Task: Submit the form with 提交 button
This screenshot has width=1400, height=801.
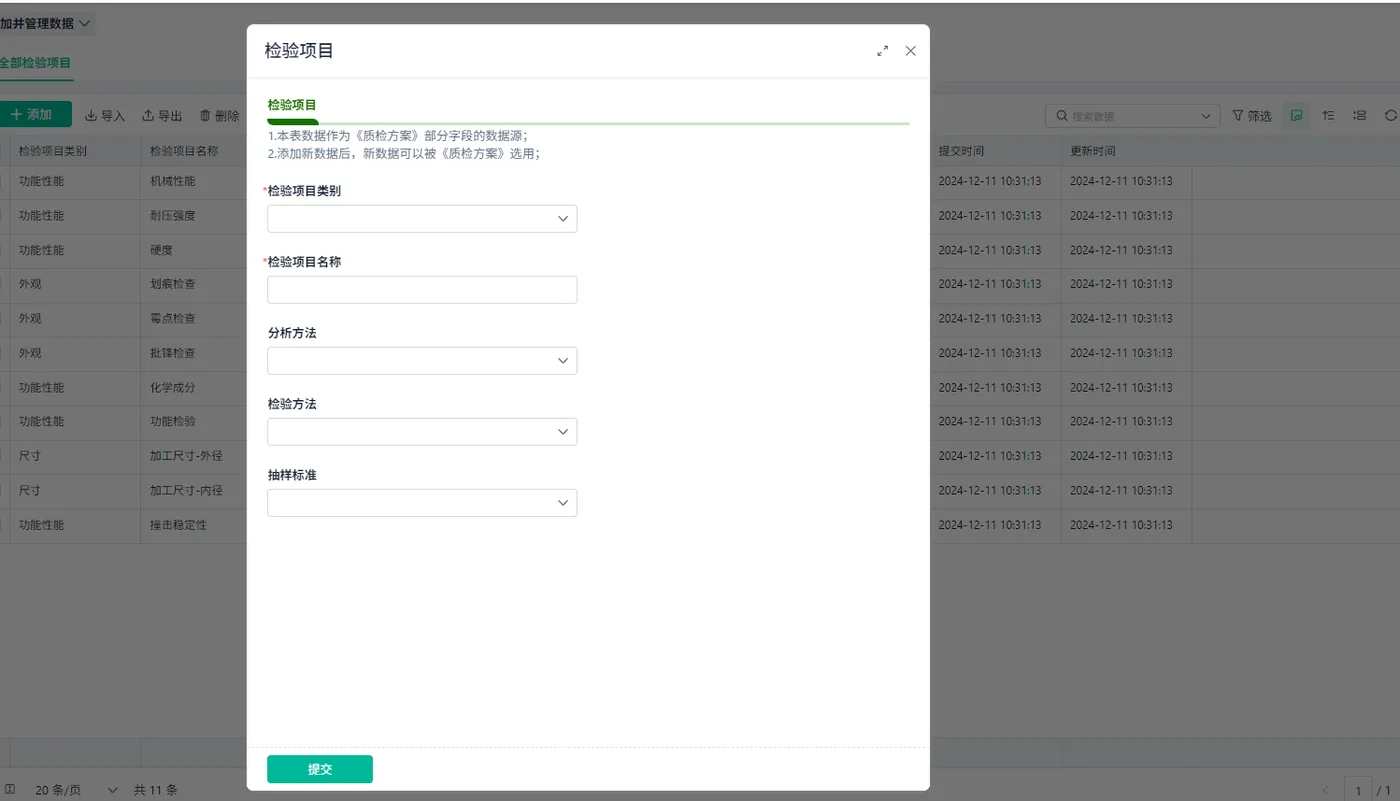Action: tap(320, 769)
